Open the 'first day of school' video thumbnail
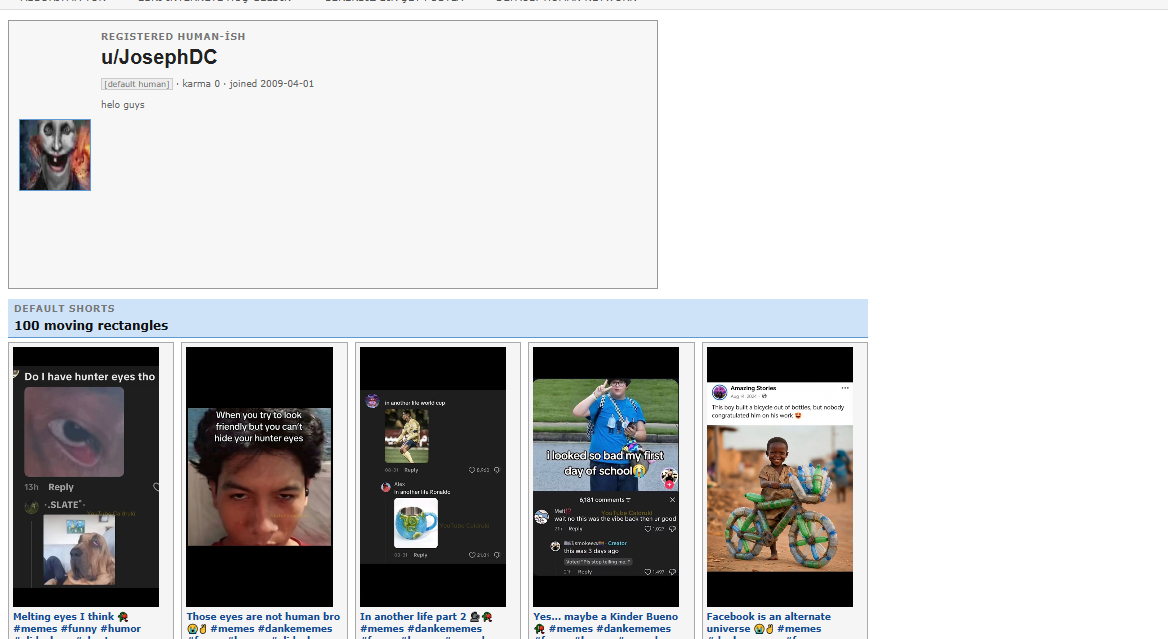Viewport: 1168px width, 639px height. click(606, 477)
